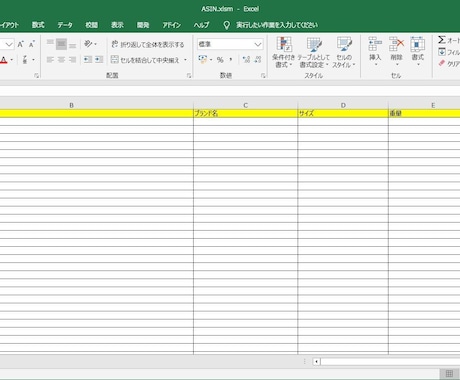The height and width of the screenshot is (380, 460).
Task: Click the text orientation icon
Action: tap(88, 44)
